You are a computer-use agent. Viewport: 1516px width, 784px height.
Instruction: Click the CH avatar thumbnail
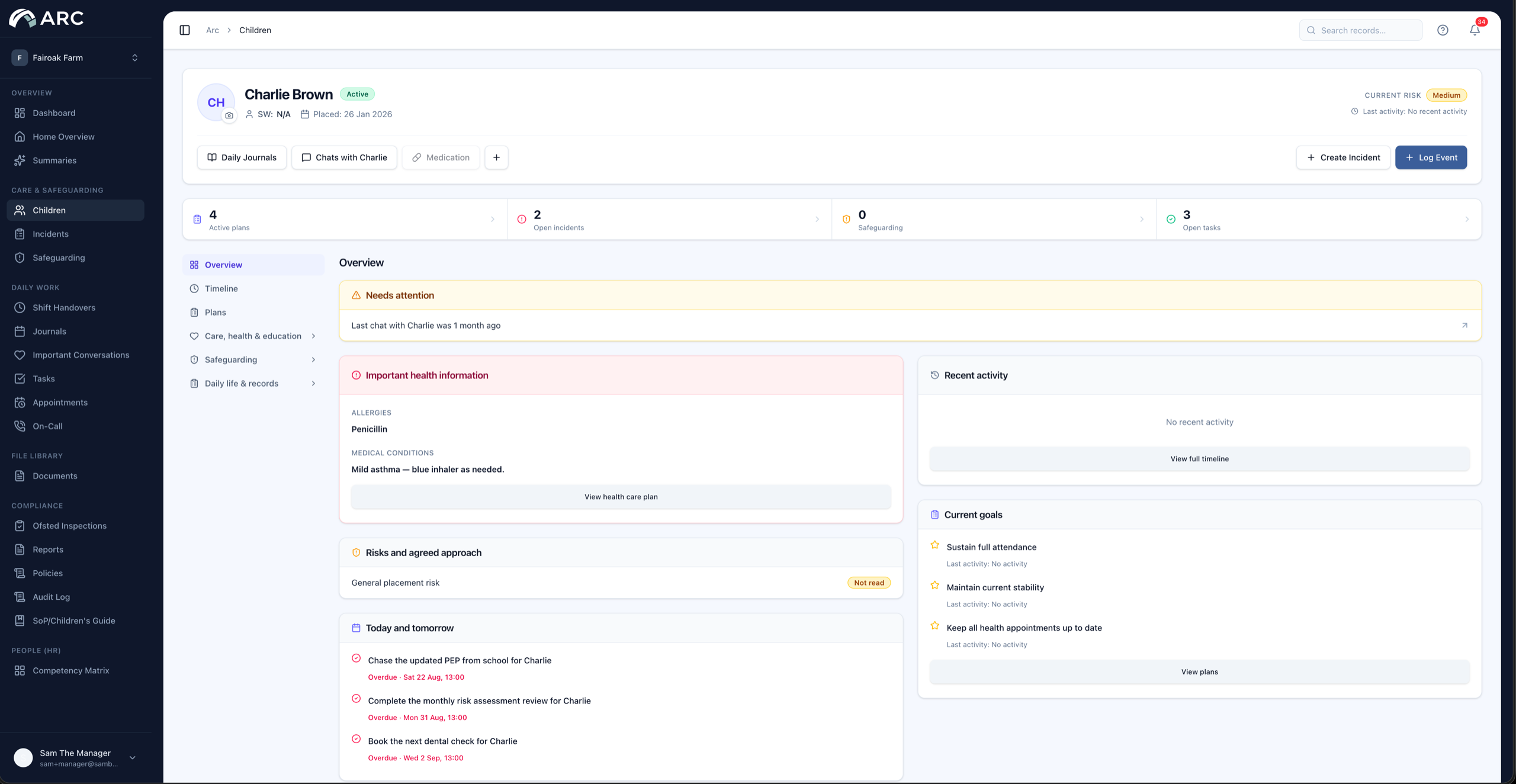click(216, 102)
